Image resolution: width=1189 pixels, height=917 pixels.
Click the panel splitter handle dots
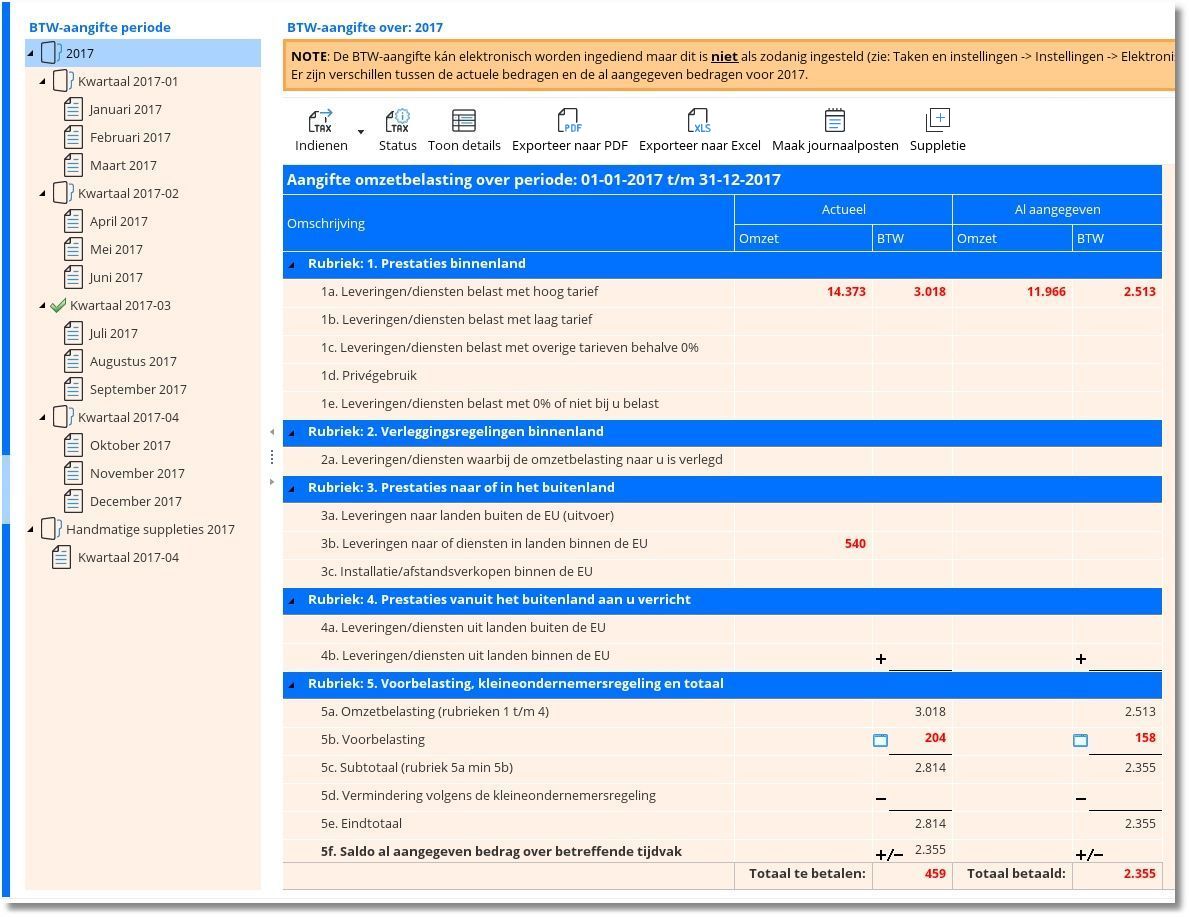pyautogui.click(x=272, y=457)
